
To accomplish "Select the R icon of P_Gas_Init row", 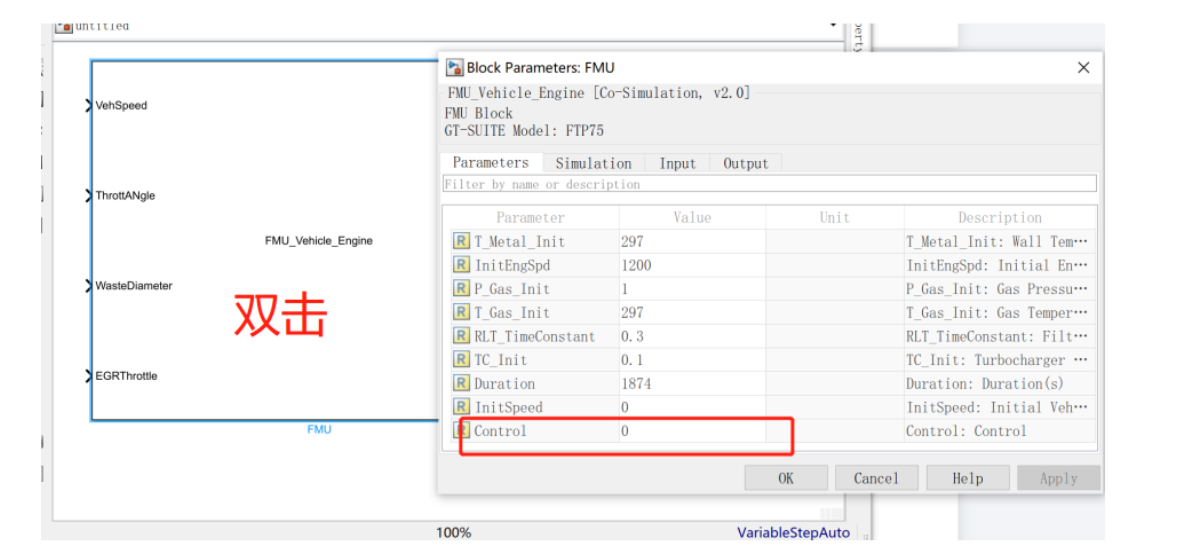I will (461, 289).
